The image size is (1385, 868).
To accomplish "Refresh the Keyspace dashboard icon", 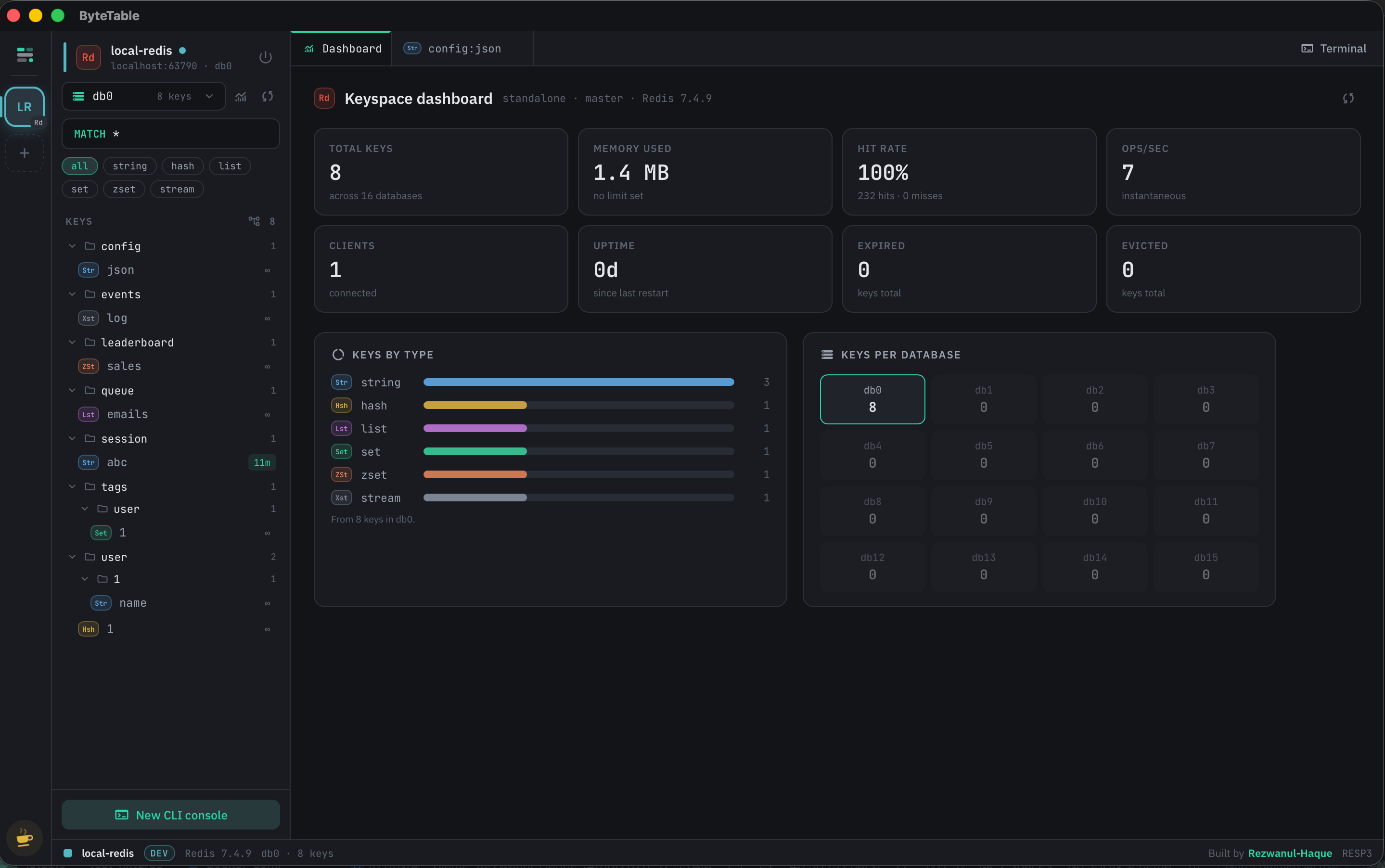I will pos(1348,98).
